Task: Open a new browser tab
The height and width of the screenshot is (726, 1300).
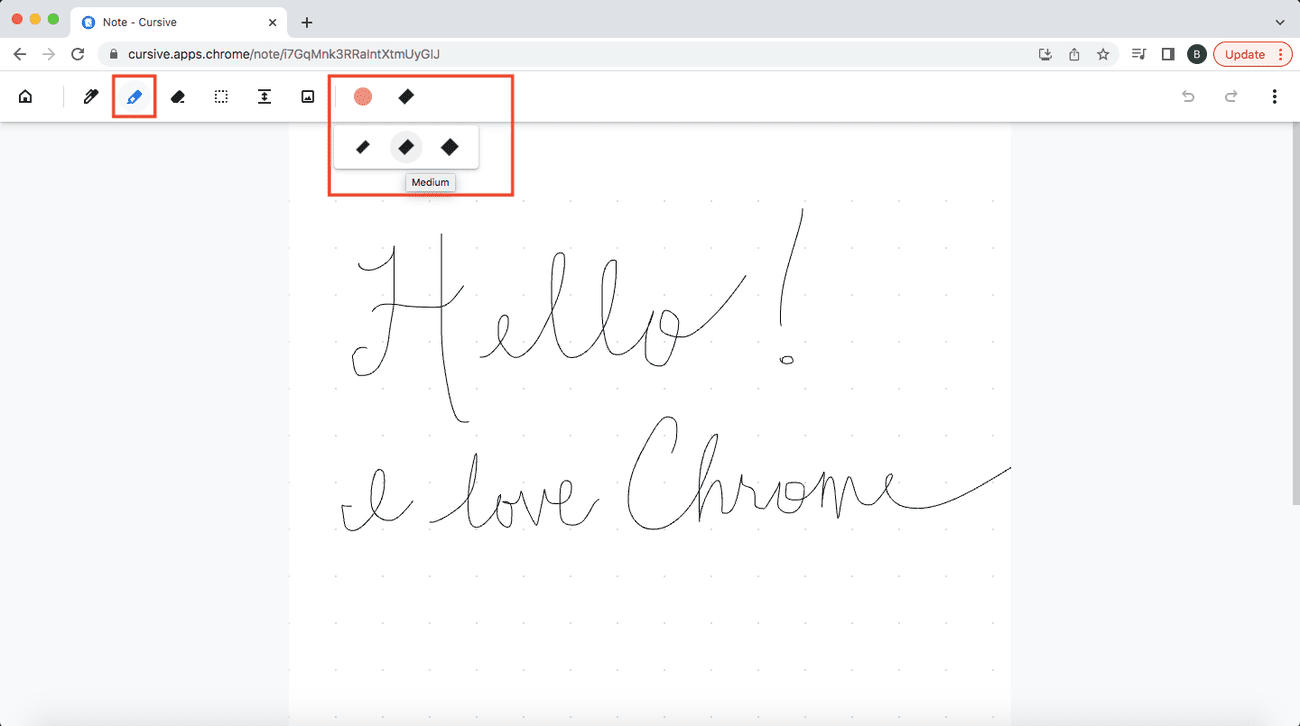Action: pyautogui.click(x=307, y=21)
